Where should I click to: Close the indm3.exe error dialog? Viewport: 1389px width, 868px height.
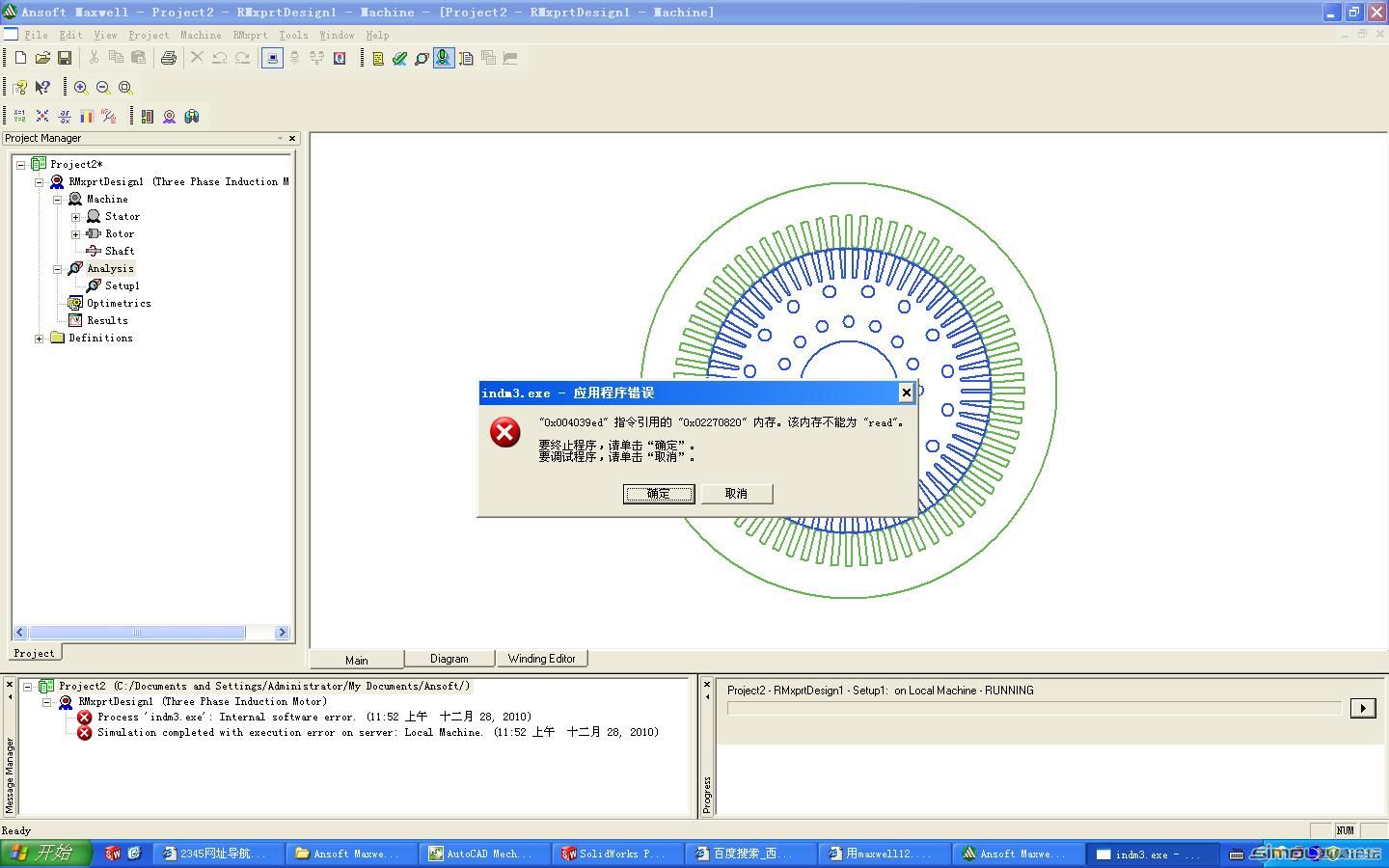pos(906,393)
